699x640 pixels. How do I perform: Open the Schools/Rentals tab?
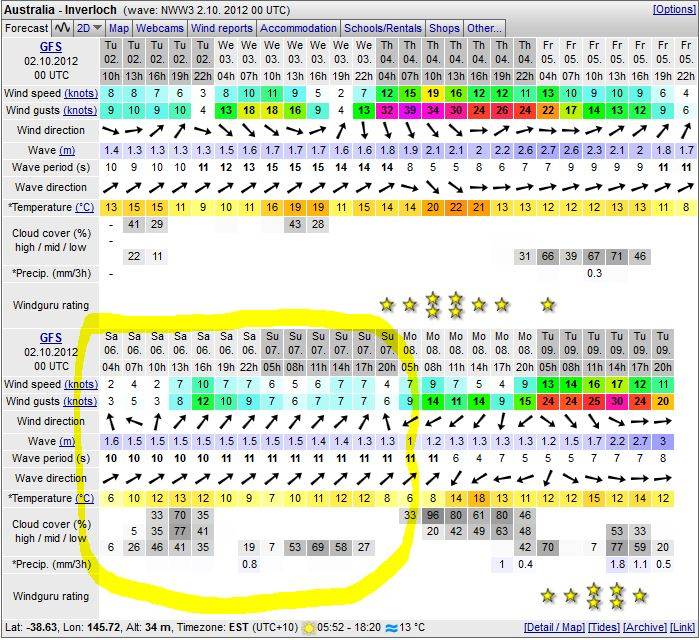click(384, 28)
